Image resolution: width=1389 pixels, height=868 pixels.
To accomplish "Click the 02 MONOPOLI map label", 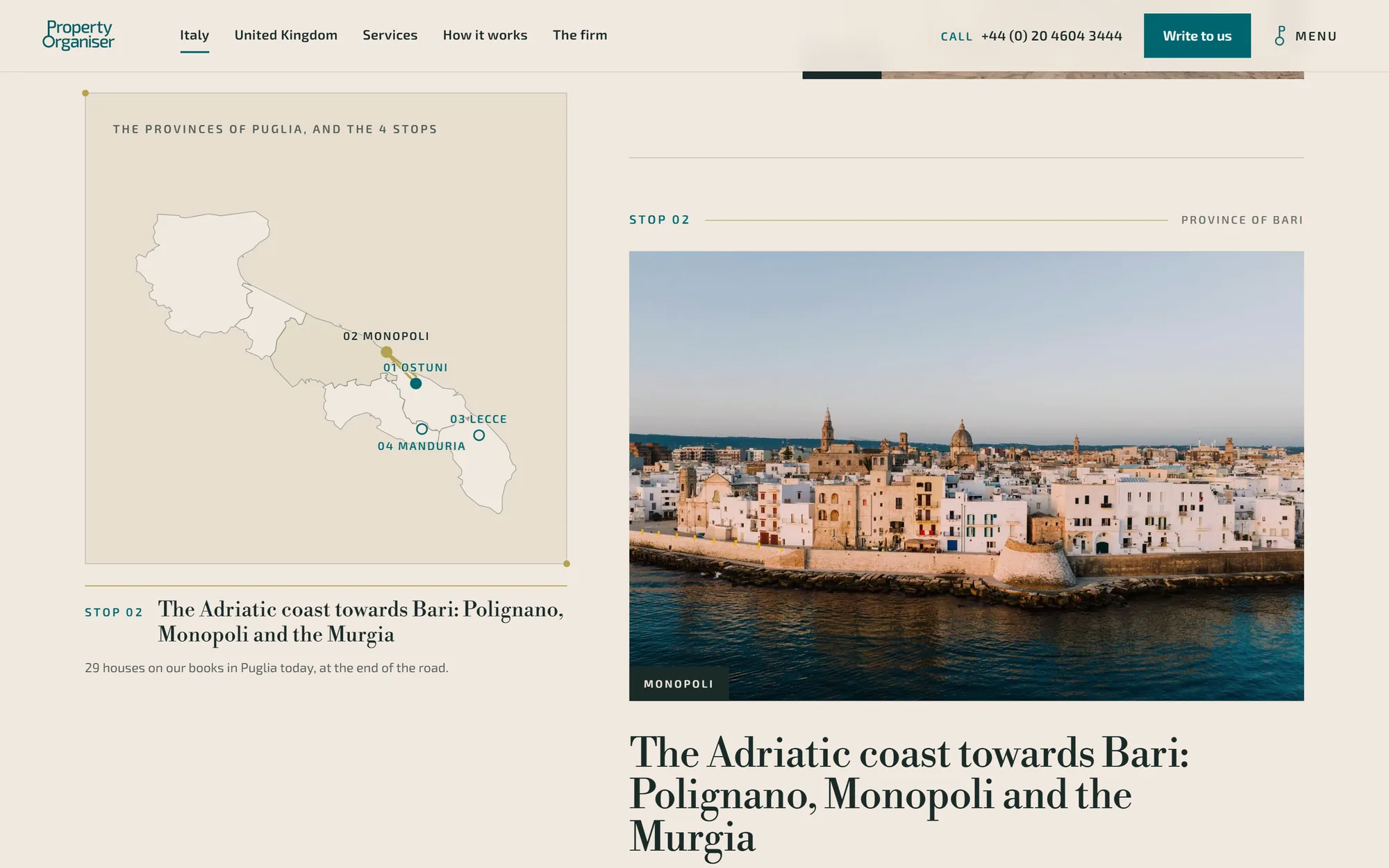I will 386,336.
